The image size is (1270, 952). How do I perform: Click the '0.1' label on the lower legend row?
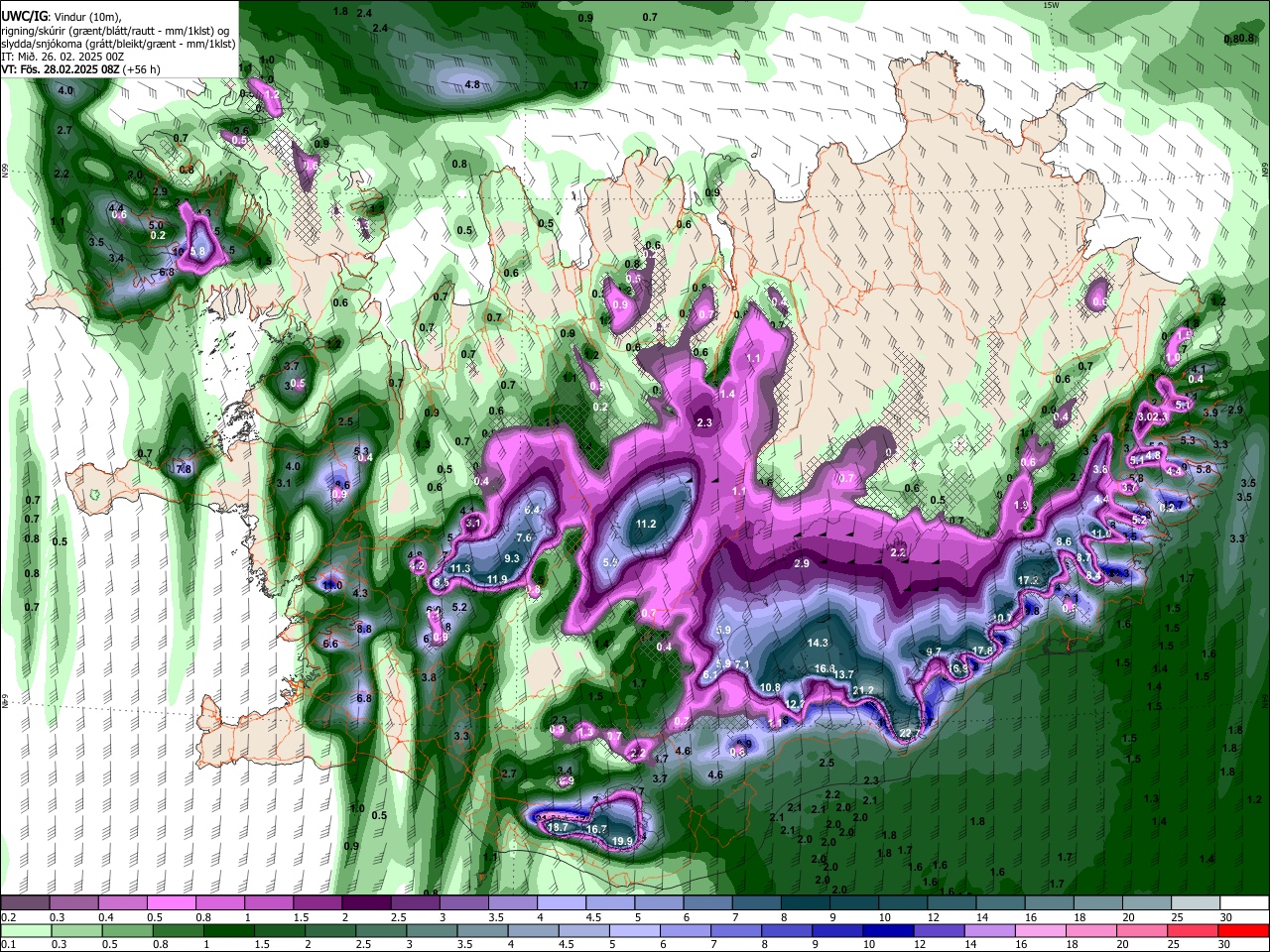8,945
